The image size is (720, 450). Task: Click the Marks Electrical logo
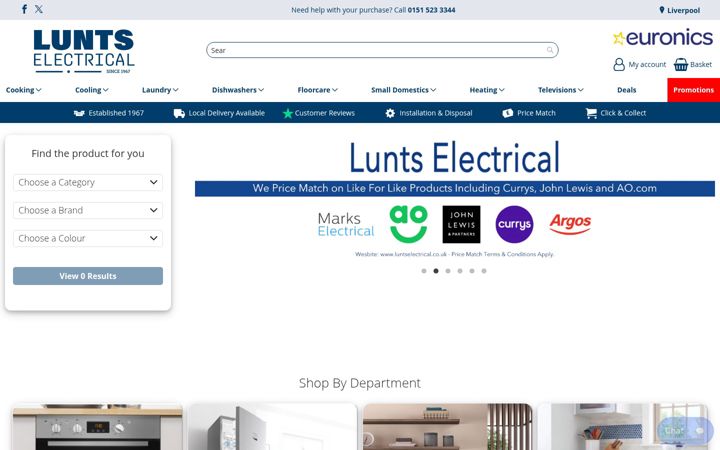346,224
